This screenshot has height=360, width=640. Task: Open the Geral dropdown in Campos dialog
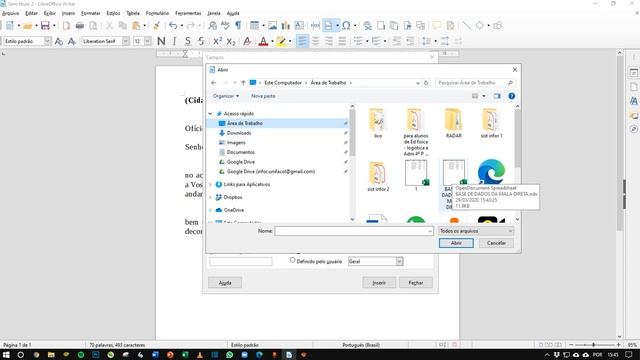[399, 261]
